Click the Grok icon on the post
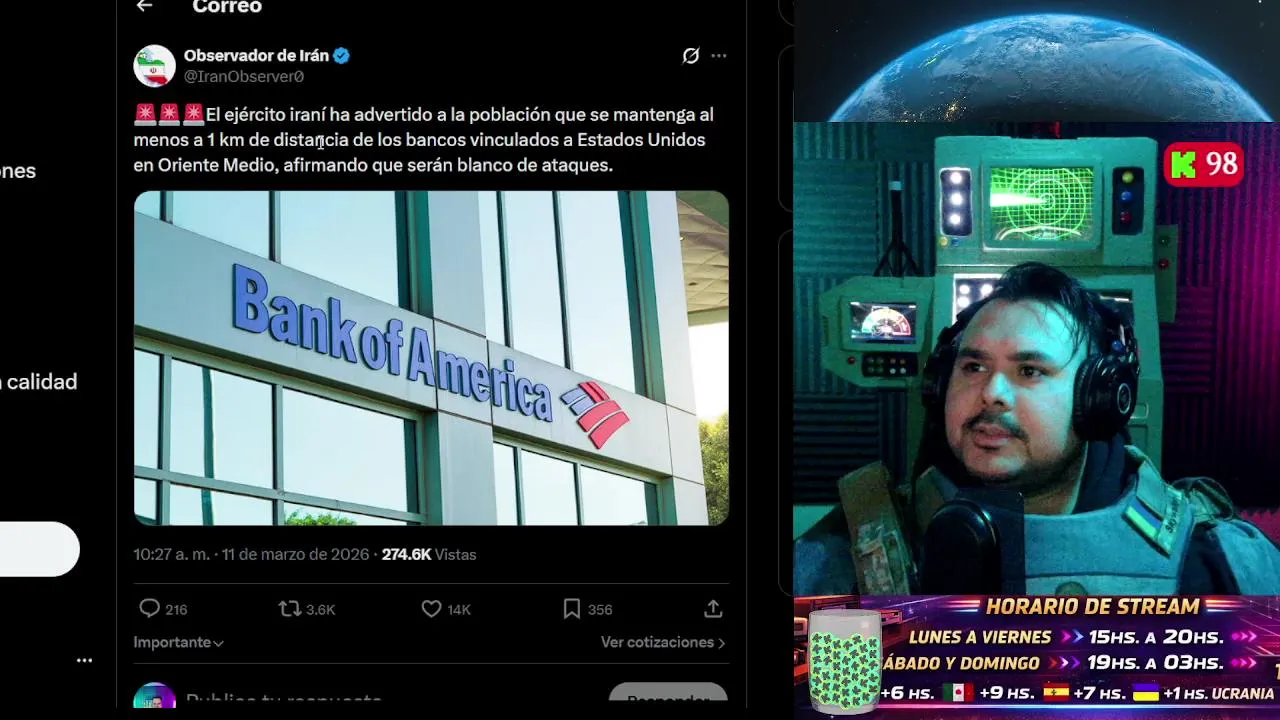Screen dimensions: 1280x720 [690, 56]
